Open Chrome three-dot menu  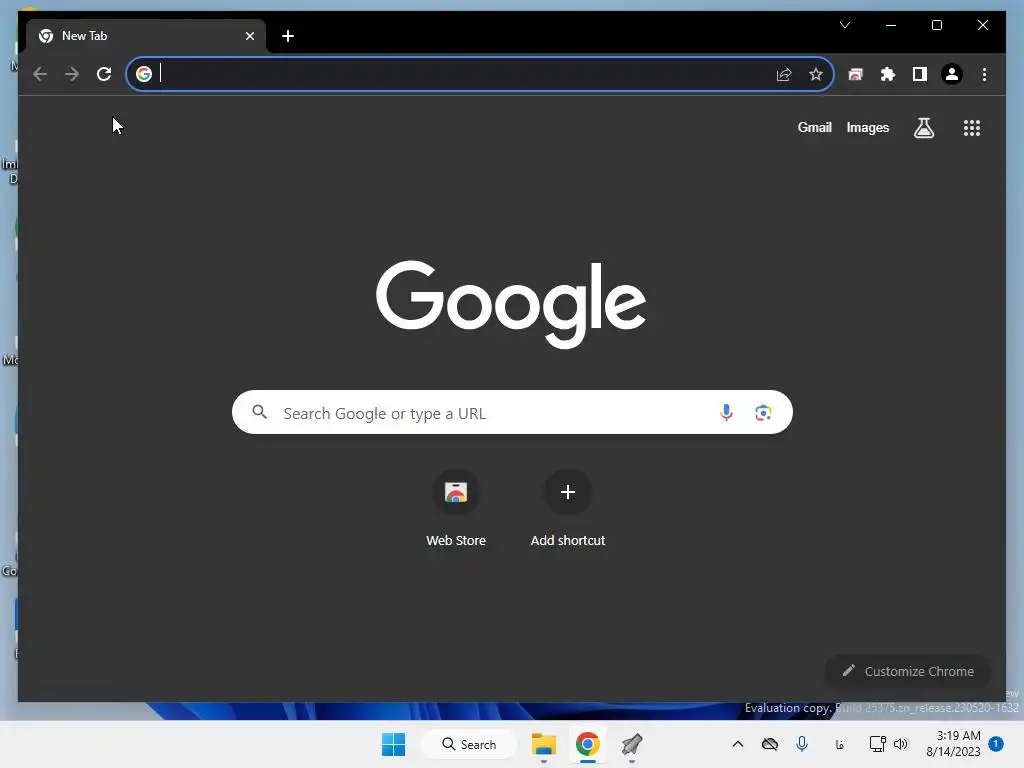(984, 74)
